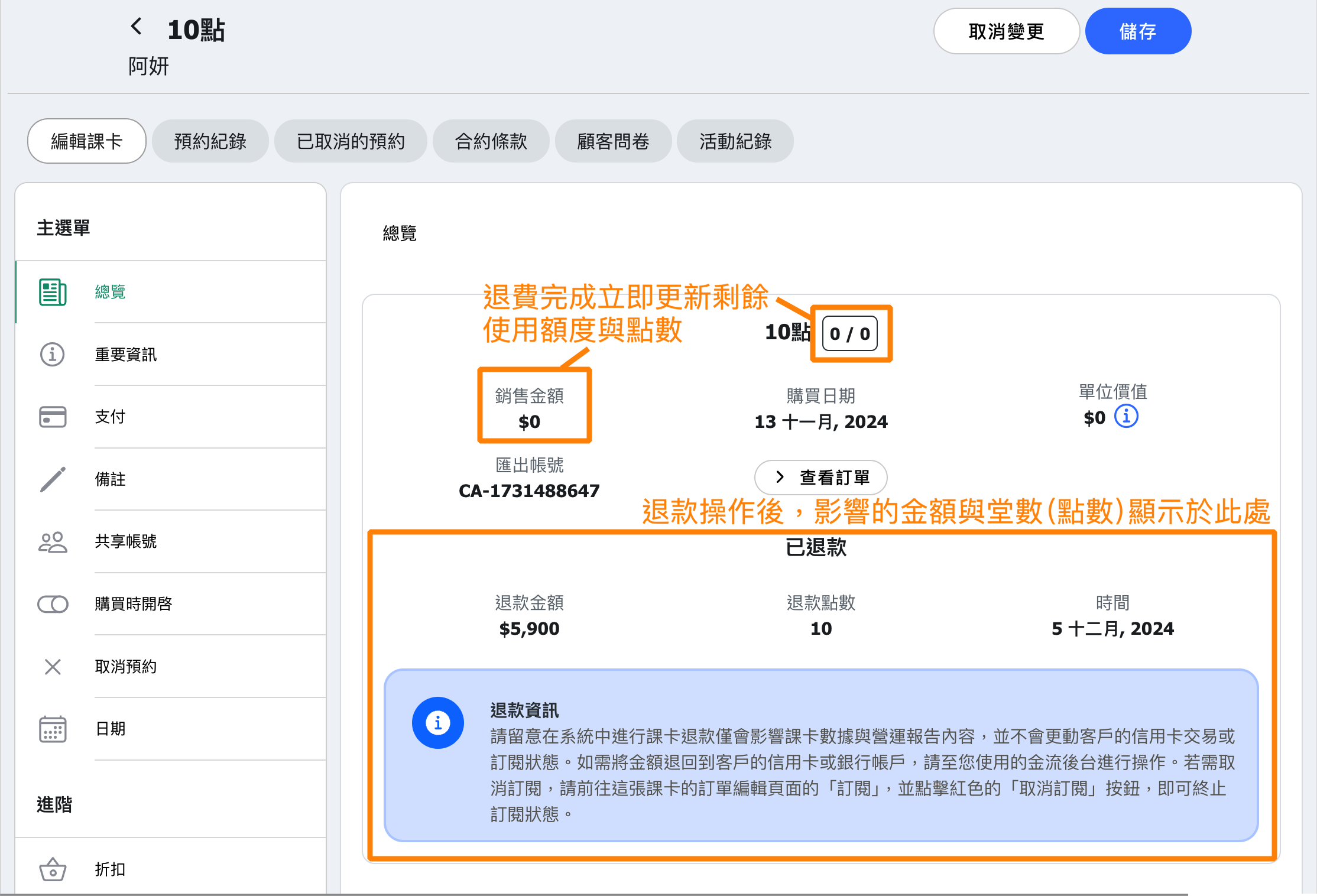The height and width of the screenshot is (896, 1317).
Task: Click the 支付 credit card icon
Action: [53, 417]
